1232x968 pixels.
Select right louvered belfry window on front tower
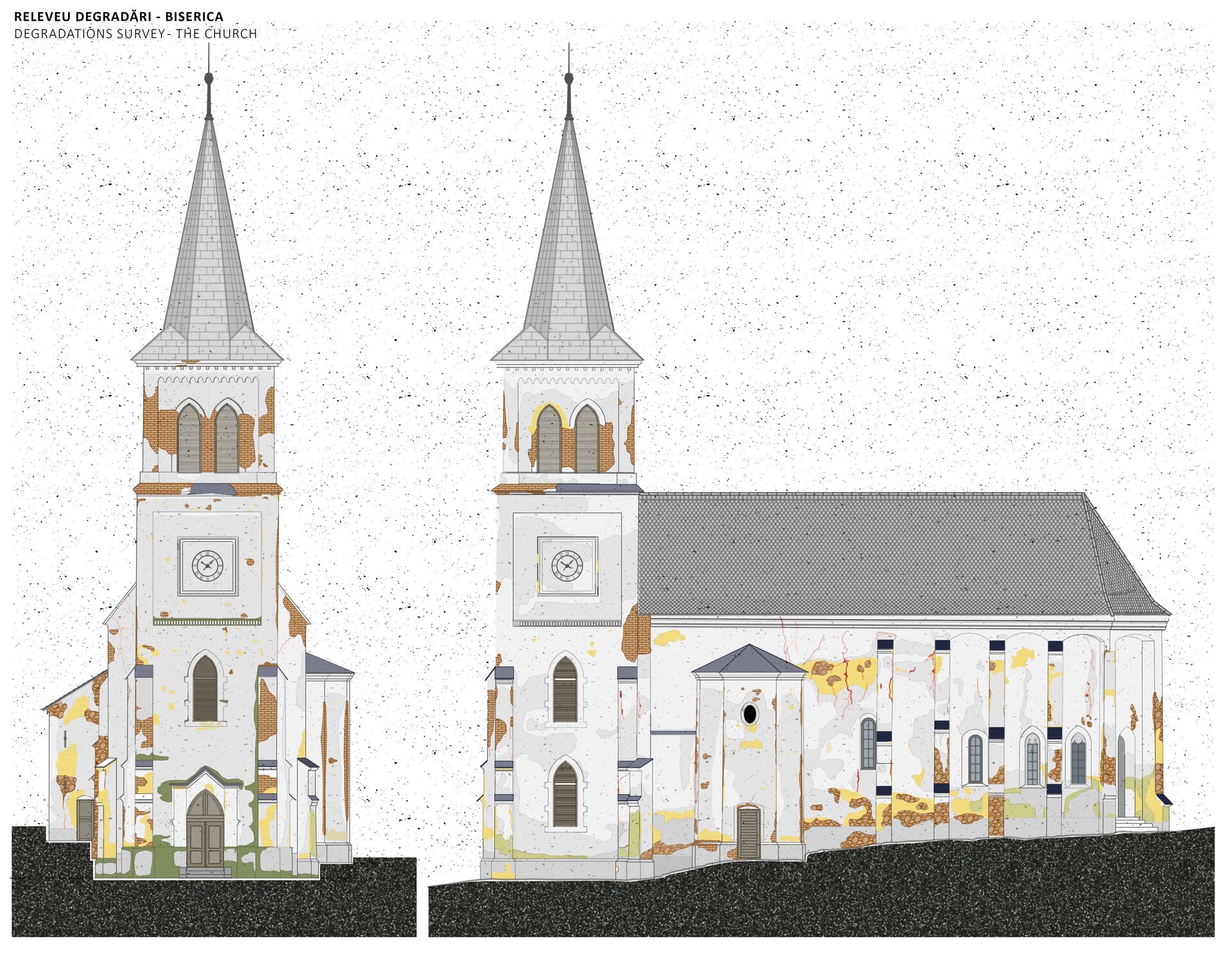pos(227,440)
